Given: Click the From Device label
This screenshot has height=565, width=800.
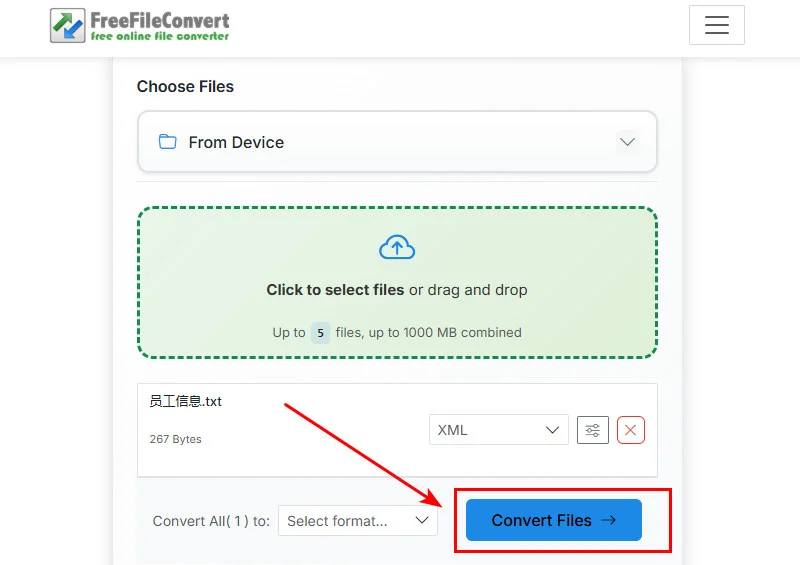Looking at the screenshot, I should click(236, 142).
